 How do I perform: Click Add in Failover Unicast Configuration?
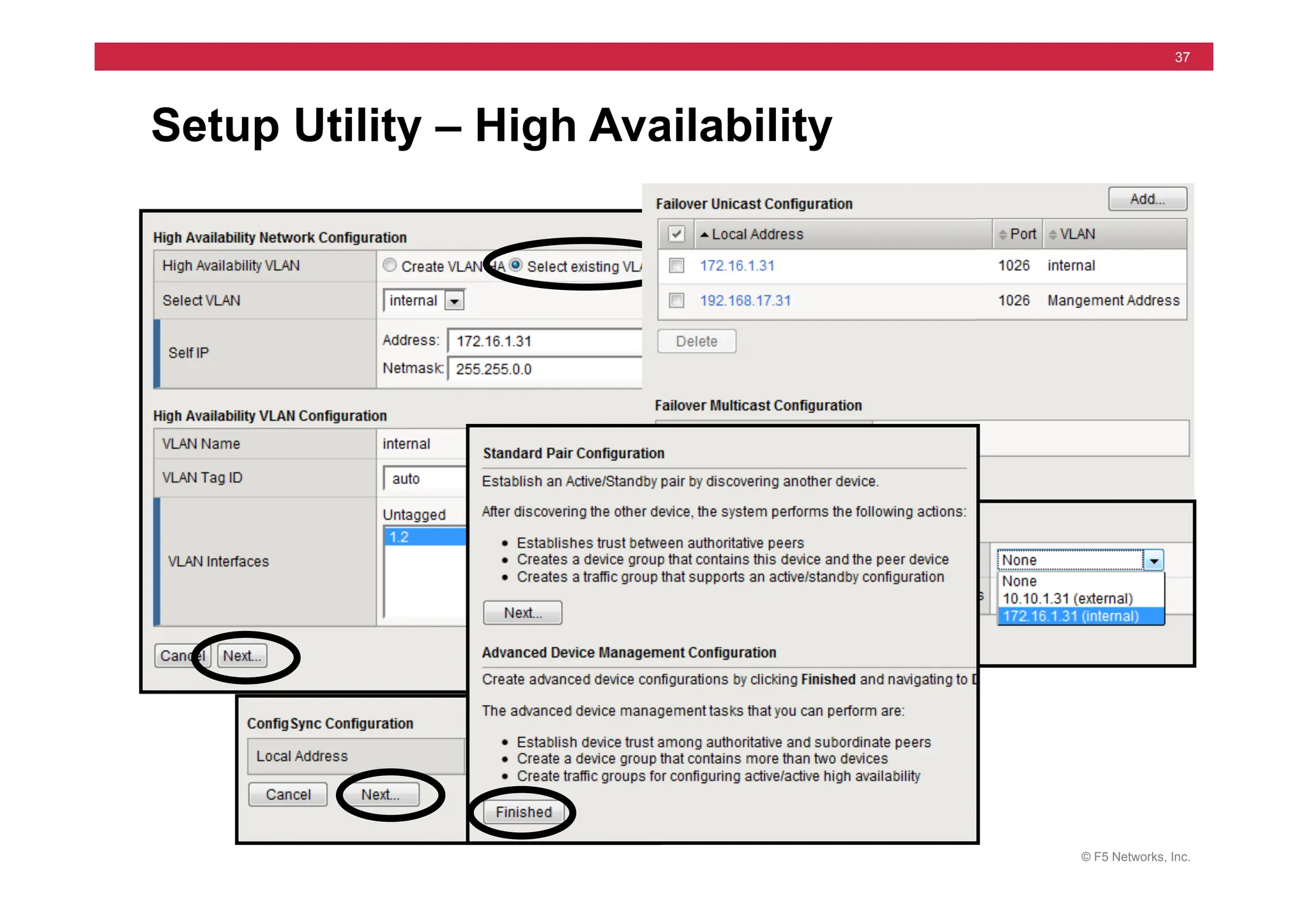[1148, 199]
